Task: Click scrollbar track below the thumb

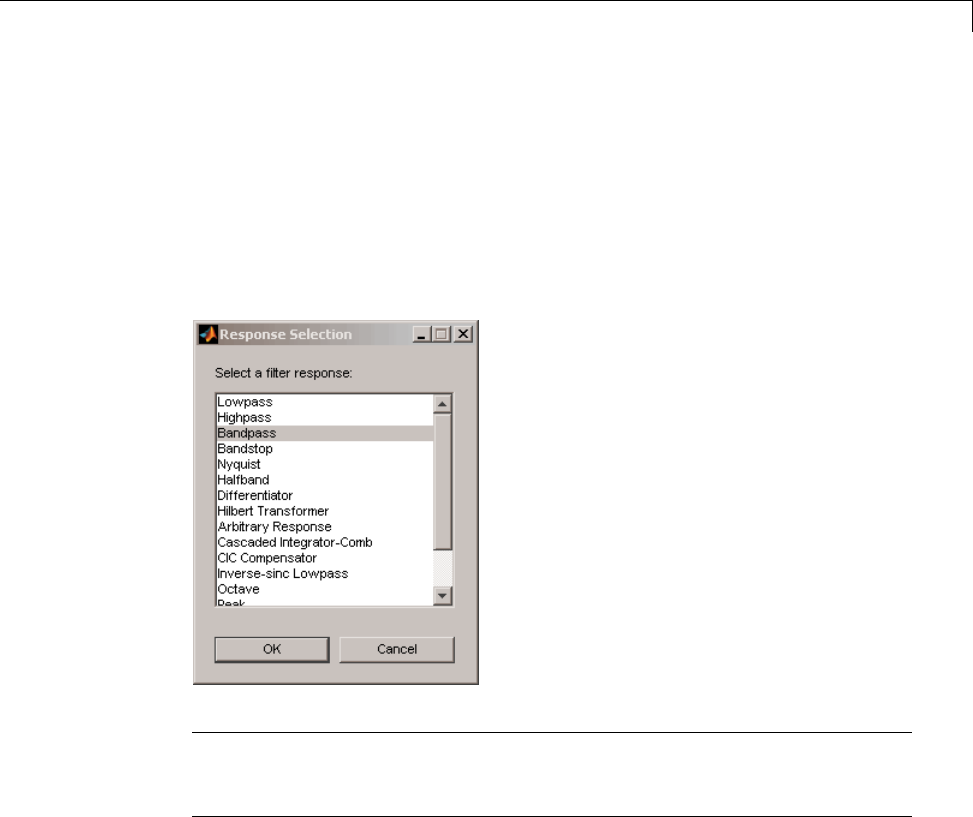Action: pos(442,568)
